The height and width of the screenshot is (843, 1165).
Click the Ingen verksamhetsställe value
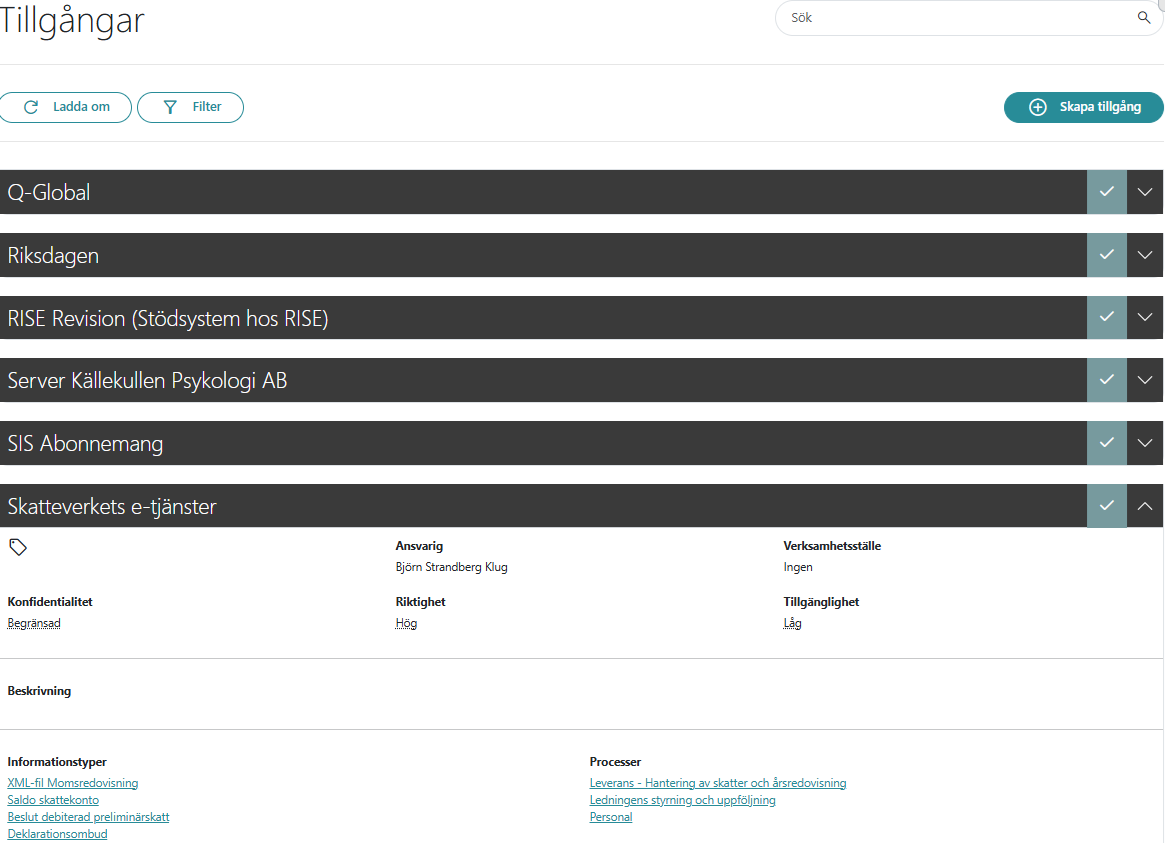point(798,567)
